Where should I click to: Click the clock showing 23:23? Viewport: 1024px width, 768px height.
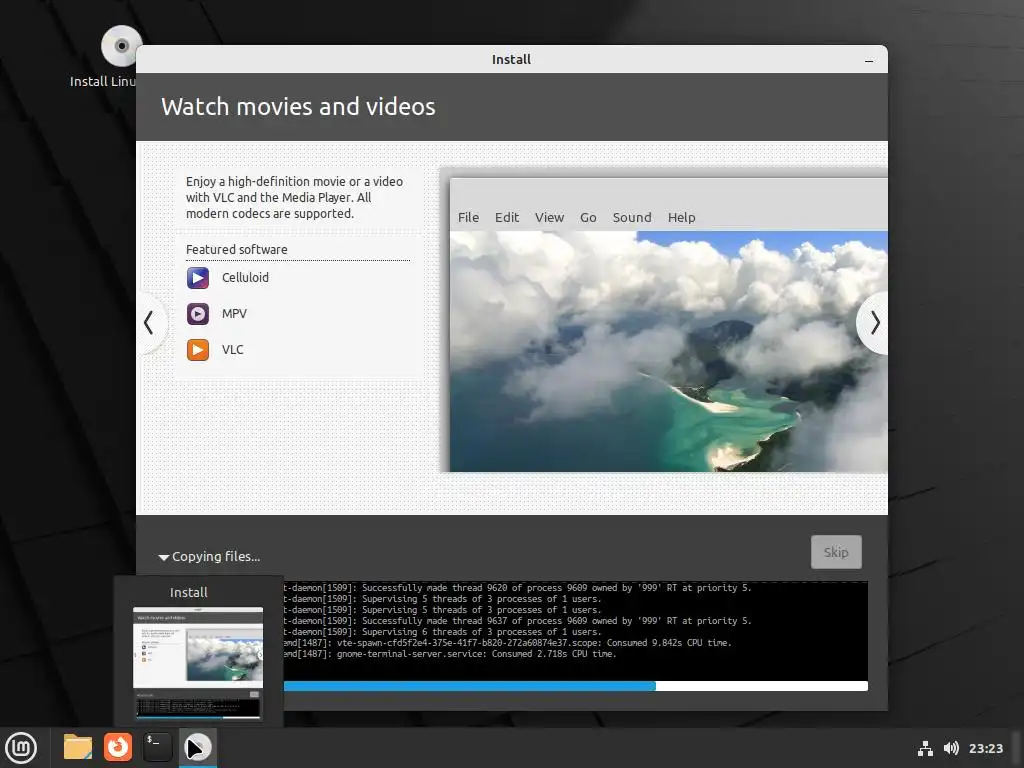[985, 748]
